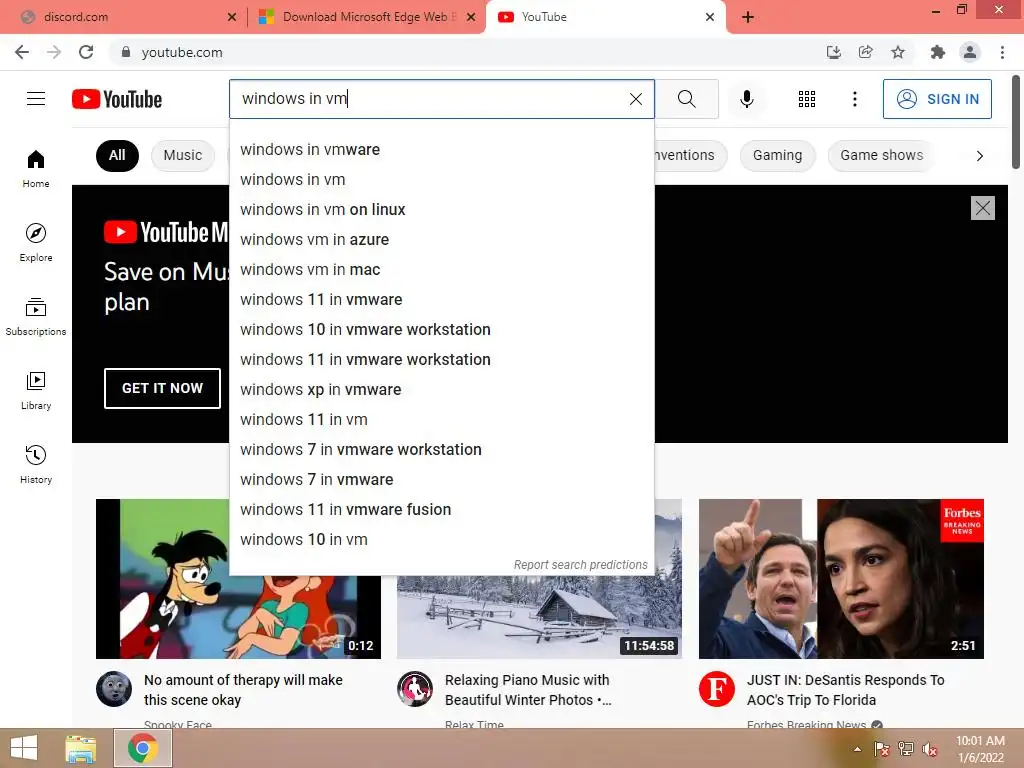Open "No amount of therapy" video title
Viewport: 1024px width, 768px height.
[x=243, y=690]
